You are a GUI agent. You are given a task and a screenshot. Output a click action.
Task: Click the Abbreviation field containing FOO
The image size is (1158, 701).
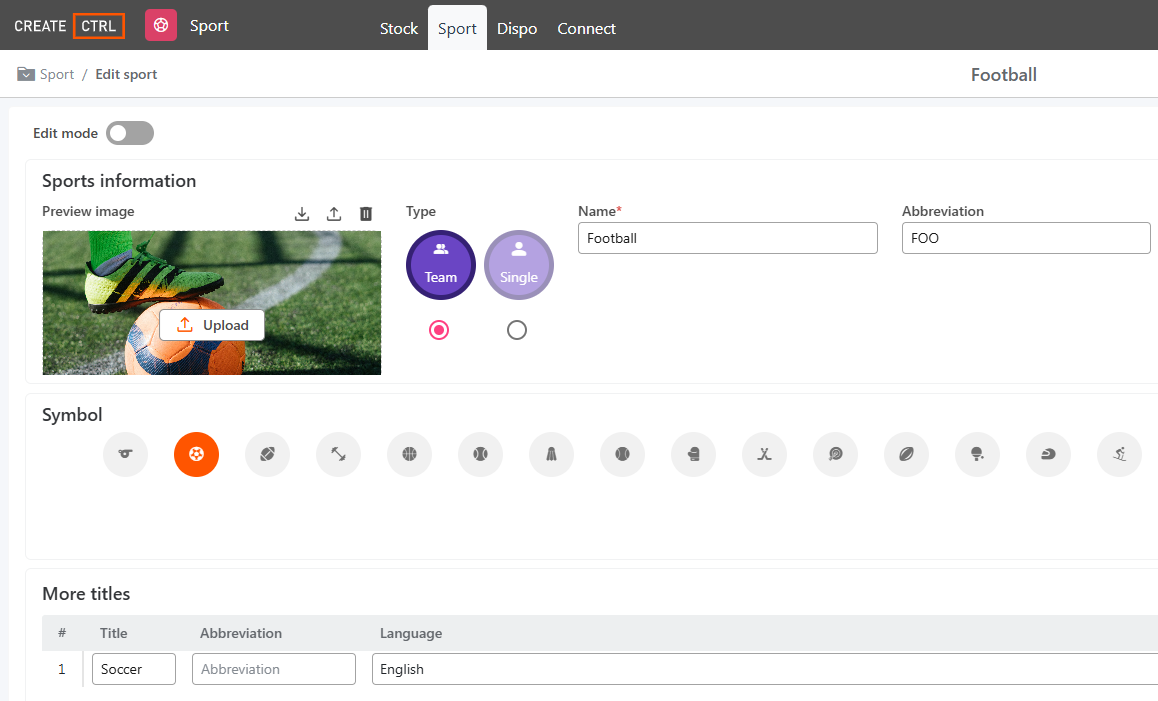tap(1026, 238)
